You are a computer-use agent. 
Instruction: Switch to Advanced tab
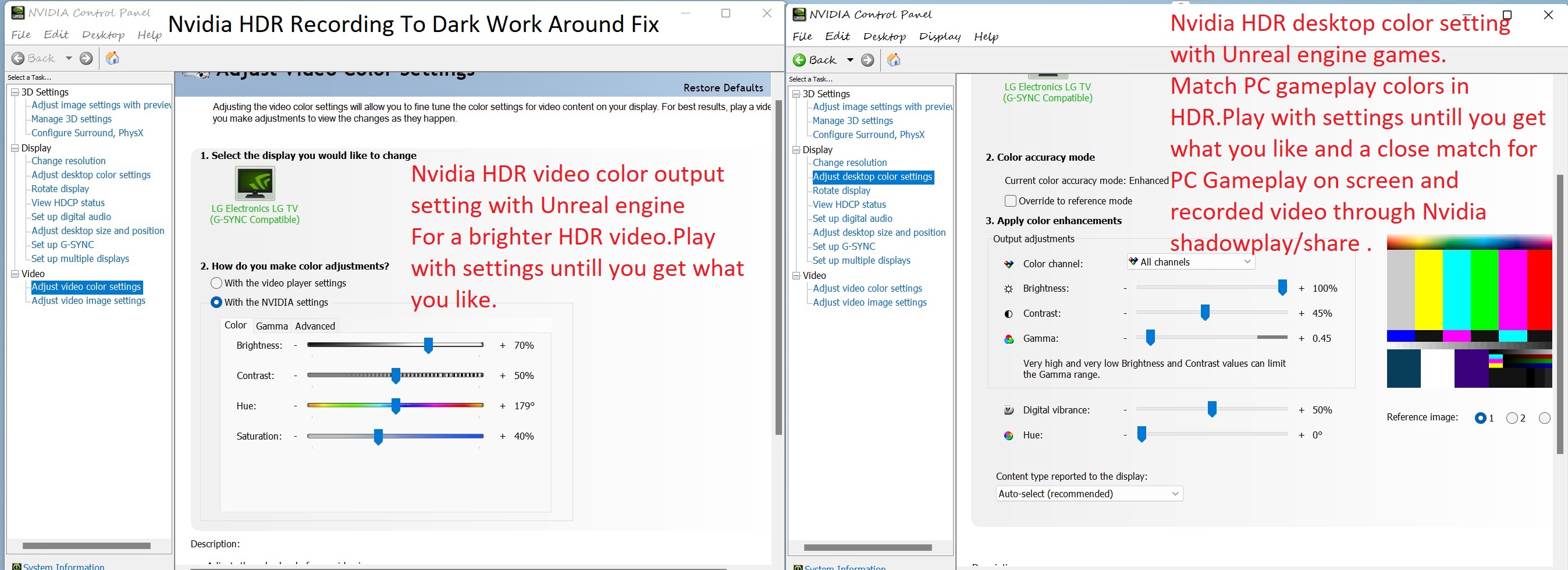[x=315, y=326]
